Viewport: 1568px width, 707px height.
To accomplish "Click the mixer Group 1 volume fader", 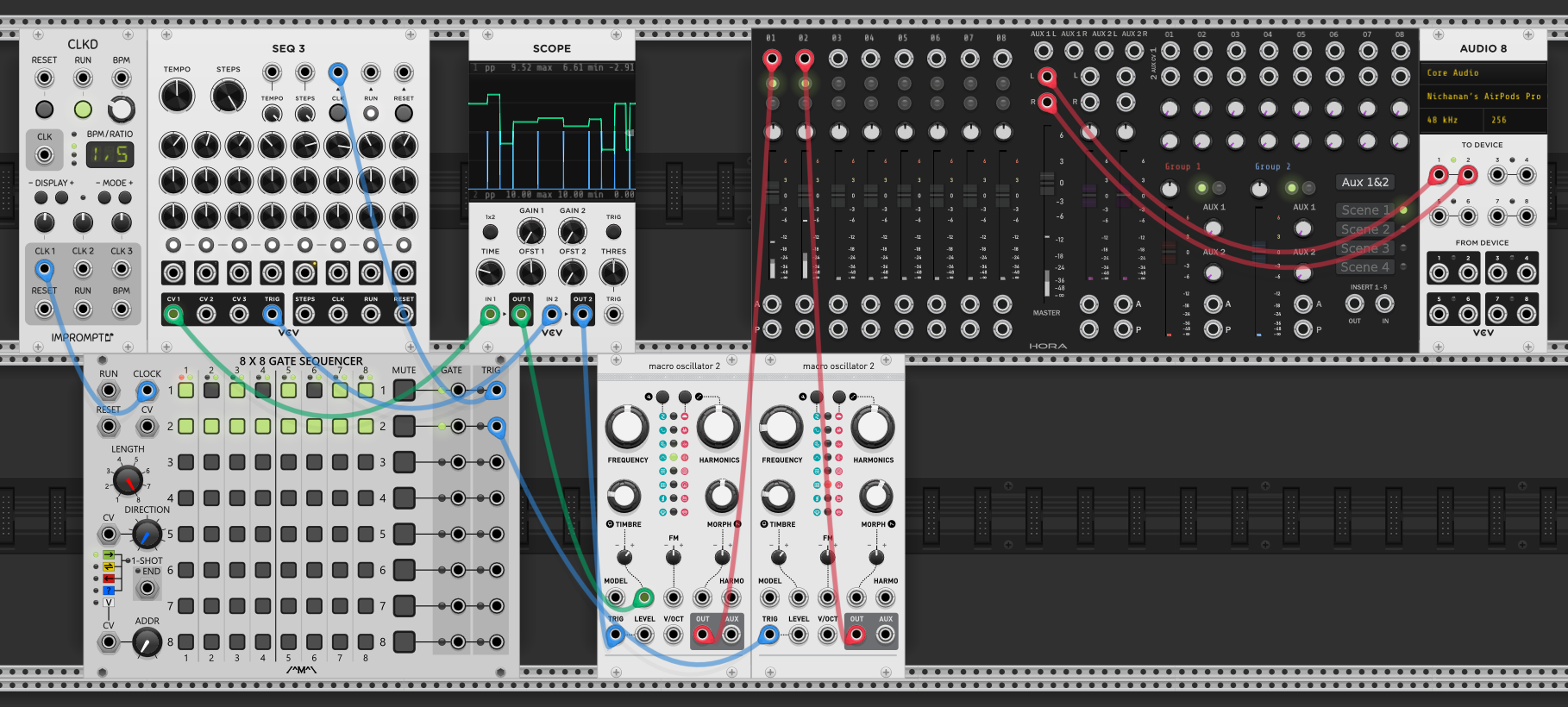I will coord(1169,252).
